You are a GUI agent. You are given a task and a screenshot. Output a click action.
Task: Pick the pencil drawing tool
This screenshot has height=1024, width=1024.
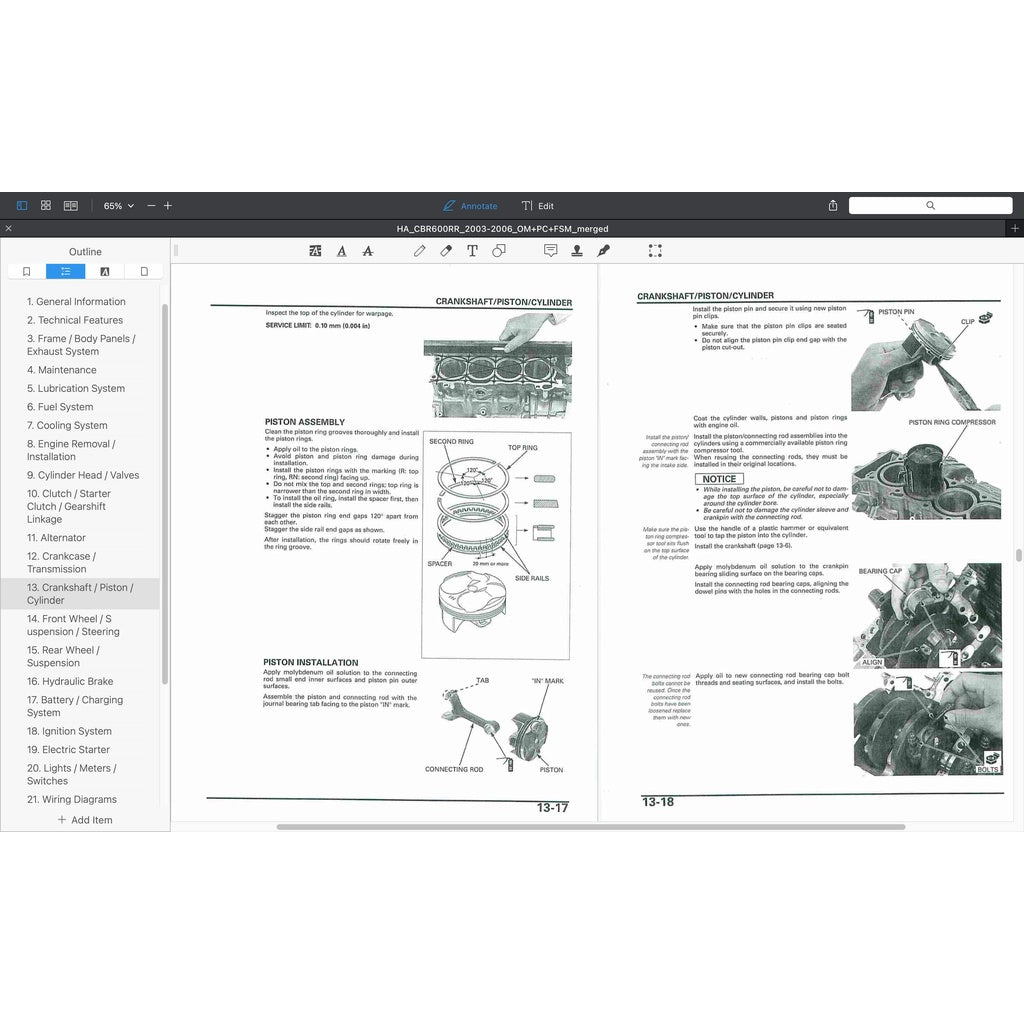point(420,251)
